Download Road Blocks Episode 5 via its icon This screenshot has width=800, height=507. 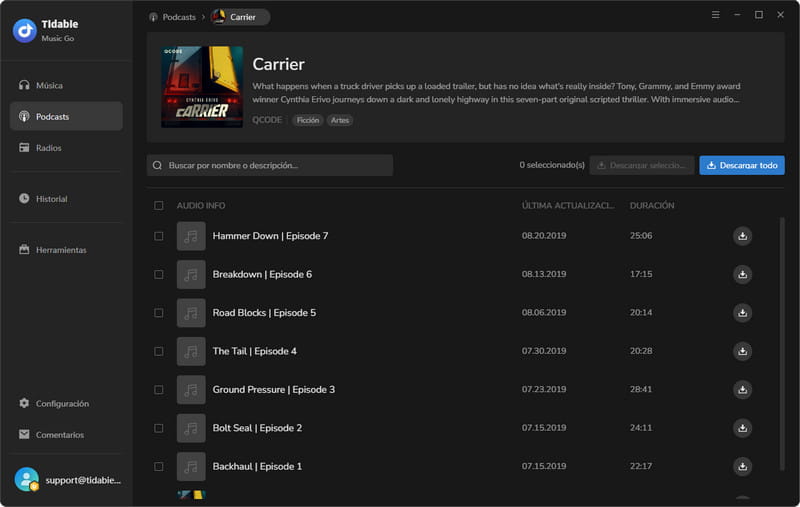(742, 313)
